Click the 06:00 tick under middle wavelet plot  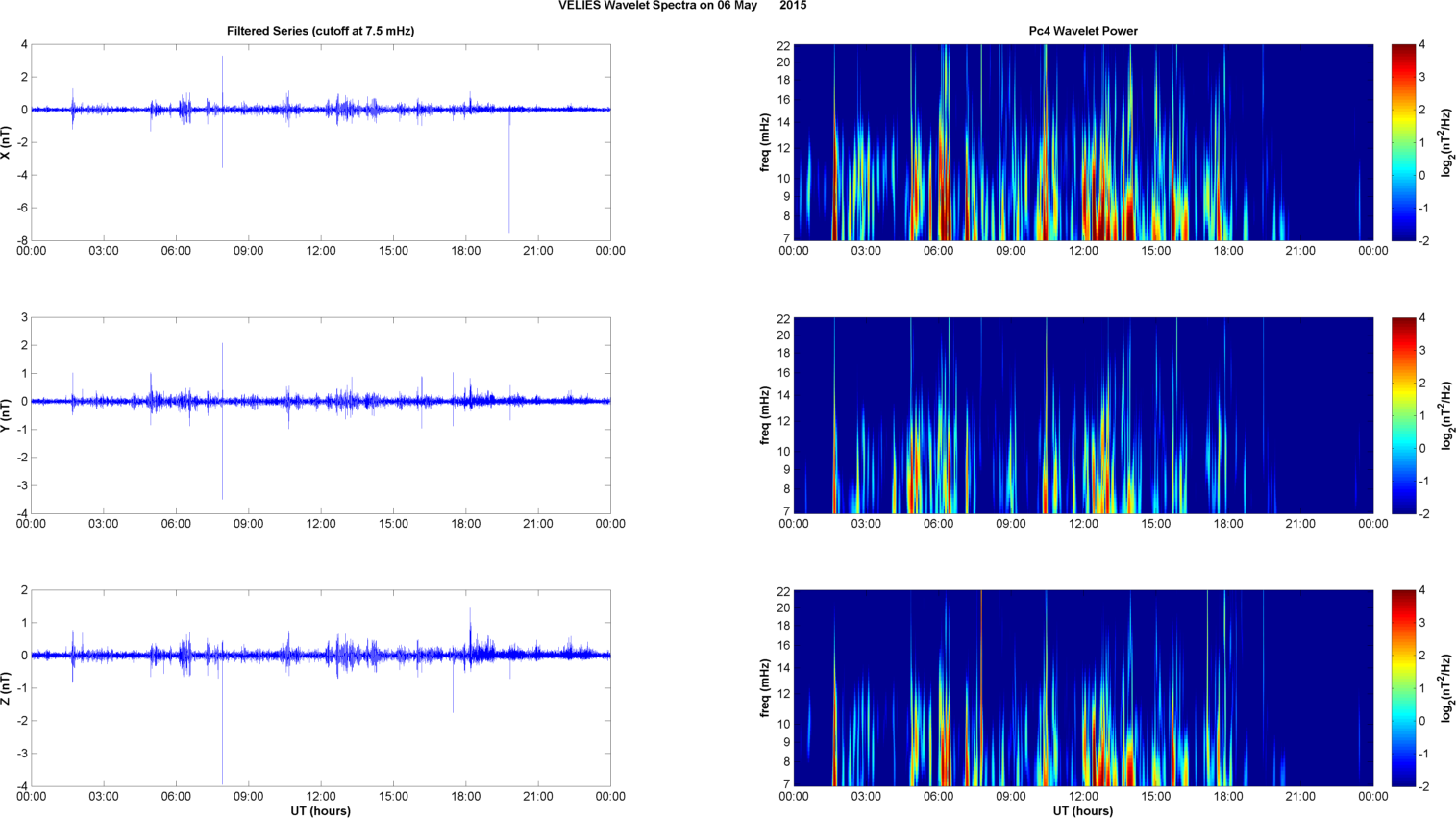[x=938, y=524]
